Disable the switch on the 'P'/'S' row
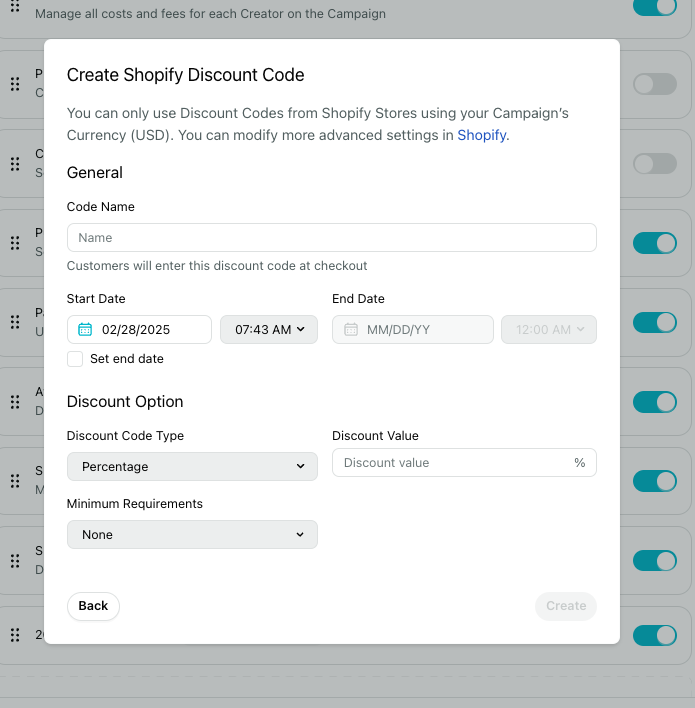 click(x=655, y=243)
